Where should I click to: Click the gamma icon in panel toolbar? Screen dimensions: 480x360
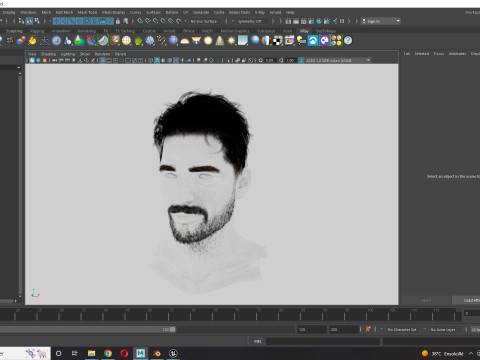click(281, 60)
